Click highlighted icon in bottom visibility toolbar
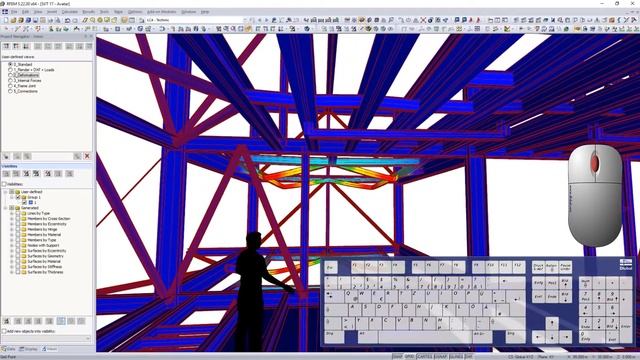This screenshot has height=360, width=640. (61, 321)
